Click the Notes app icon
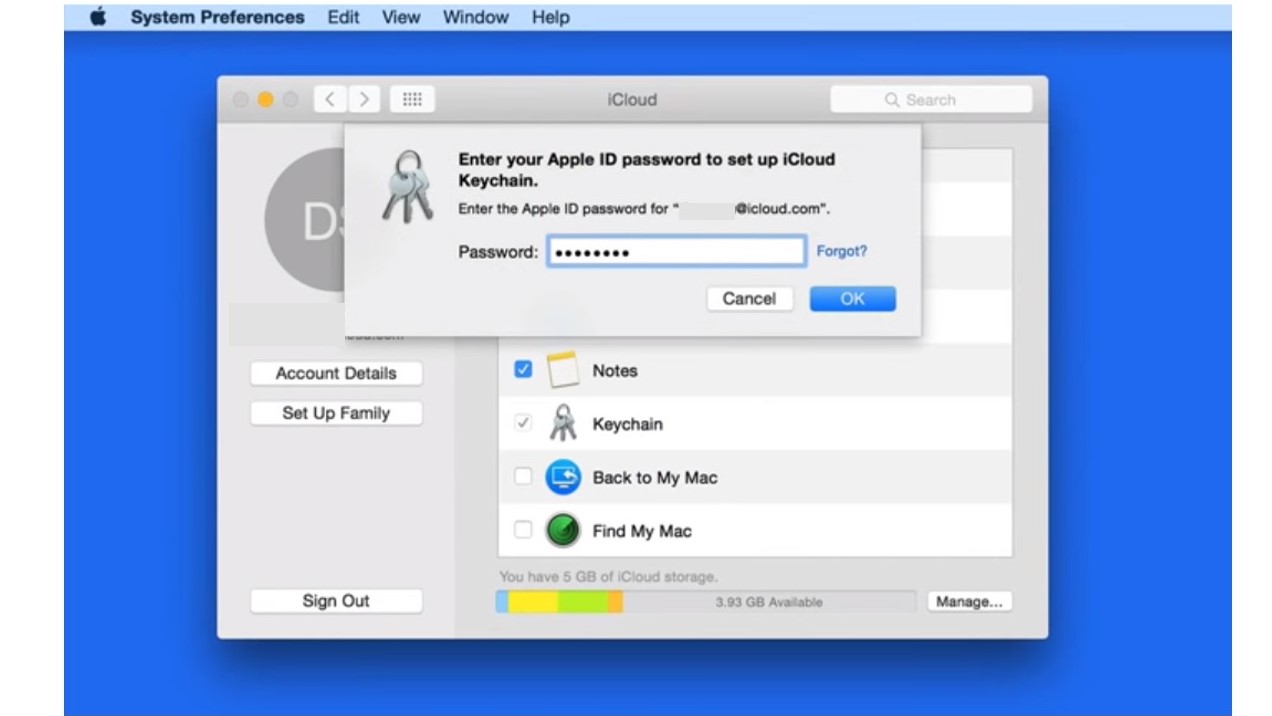Image resolution: width=1272 pixels, height=716 pixels. (x=563, y=370)
